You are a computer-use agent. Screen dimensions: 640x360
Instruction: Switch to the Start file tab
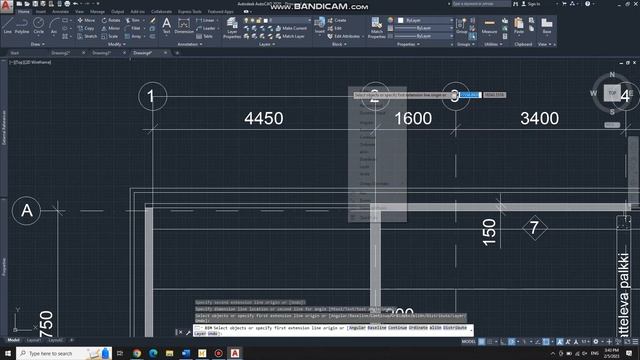(x=15, y=53)
